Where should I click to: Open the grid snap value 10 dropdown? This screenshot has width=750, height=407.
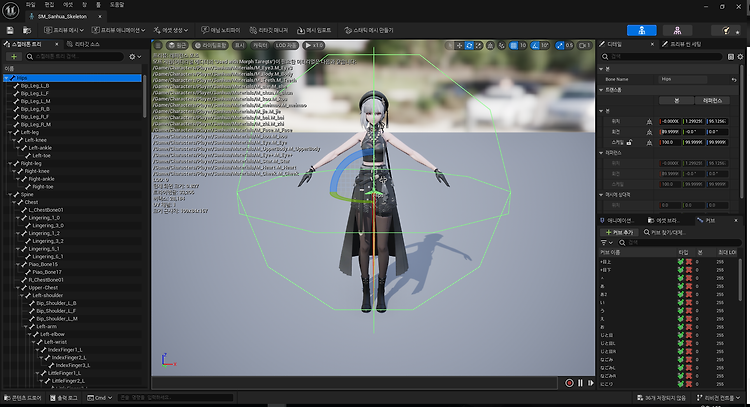point(523,45)
